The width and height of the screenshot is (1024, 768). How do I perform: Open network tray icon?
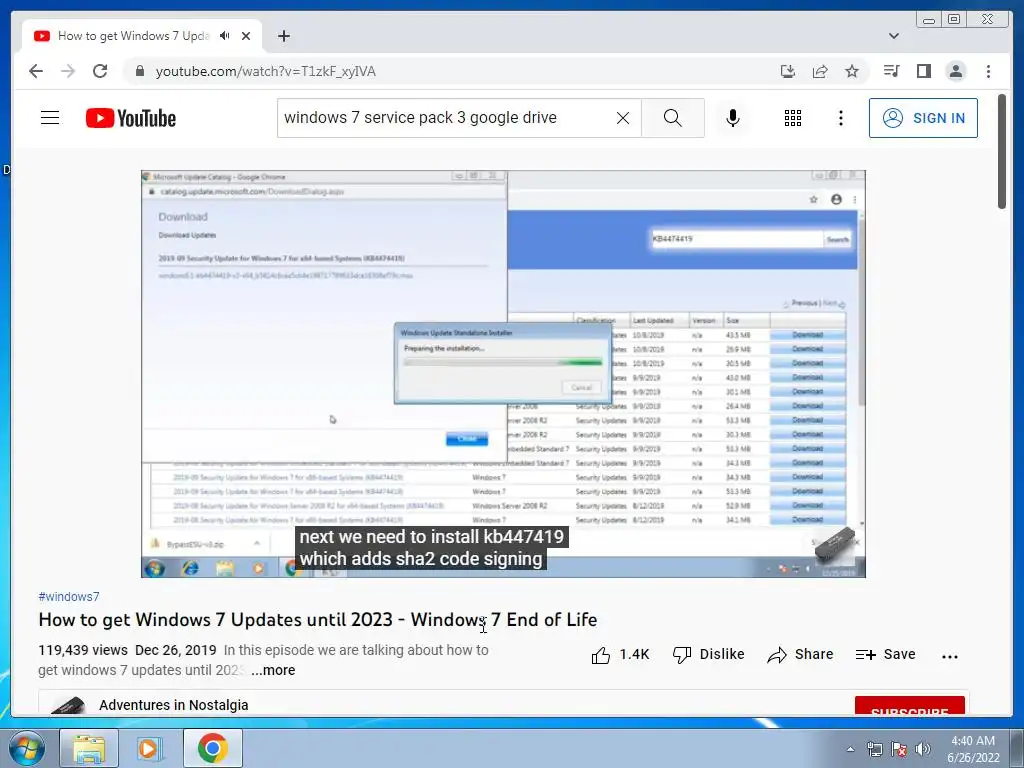pyautogui.click(x=874, y=749)
